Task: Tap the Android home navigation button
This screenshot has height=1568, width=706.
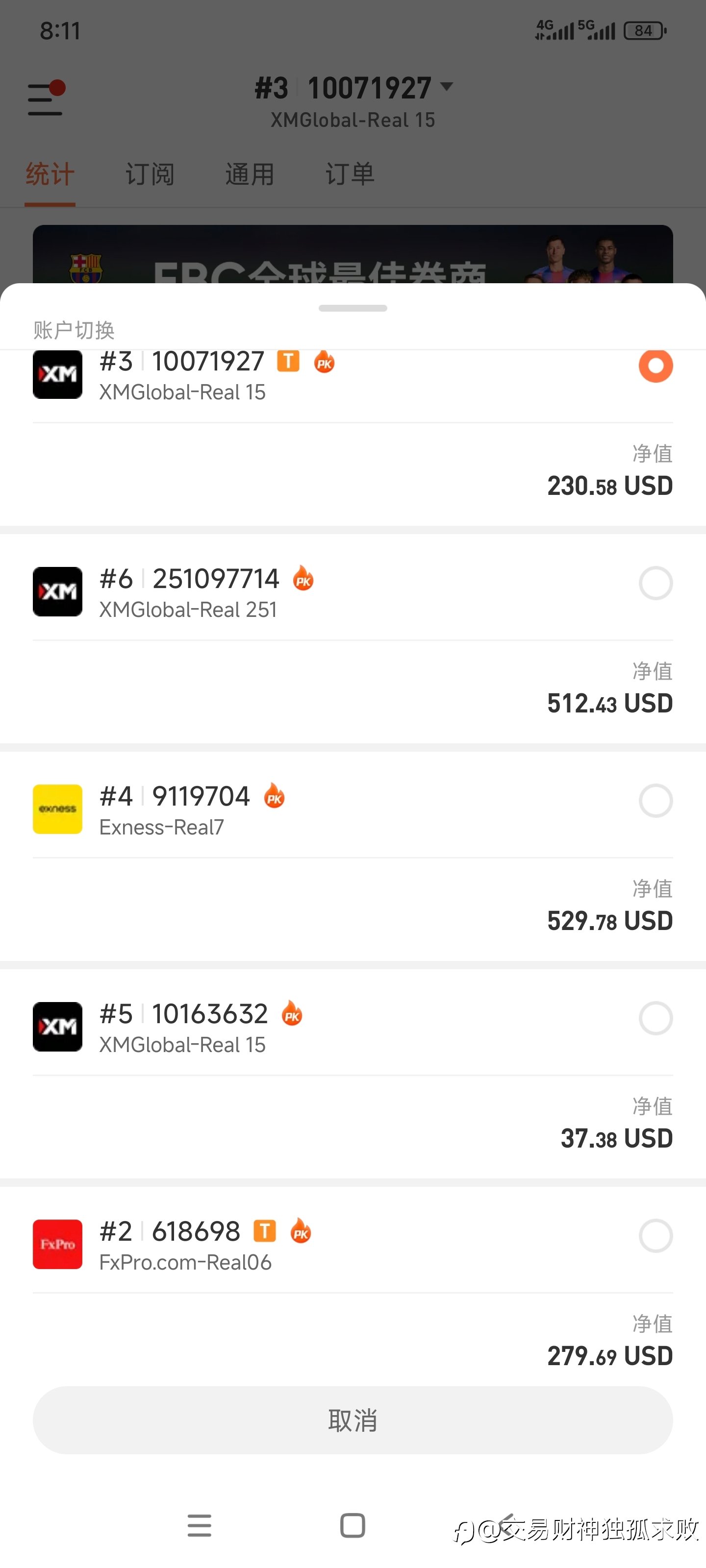Action: (353, 1525)
